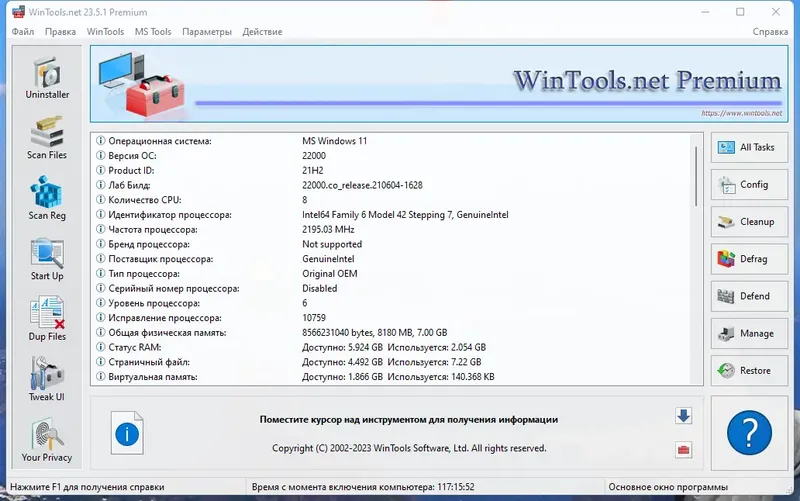Launch the Dup Files finder
The height and width of the screenshot is (501, 800).
(47, 319)
